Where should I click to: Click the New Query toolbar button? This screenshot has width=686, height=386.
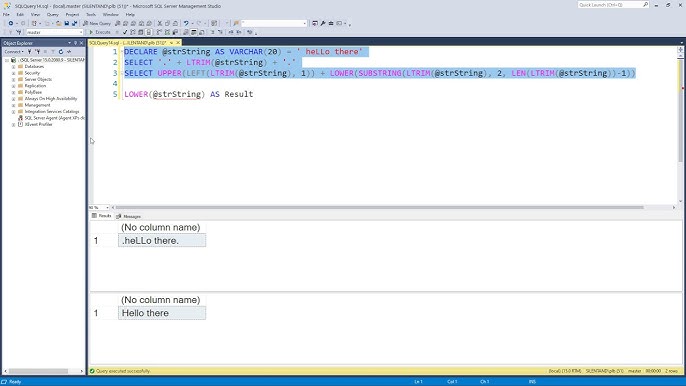click(x=97, y=23)
